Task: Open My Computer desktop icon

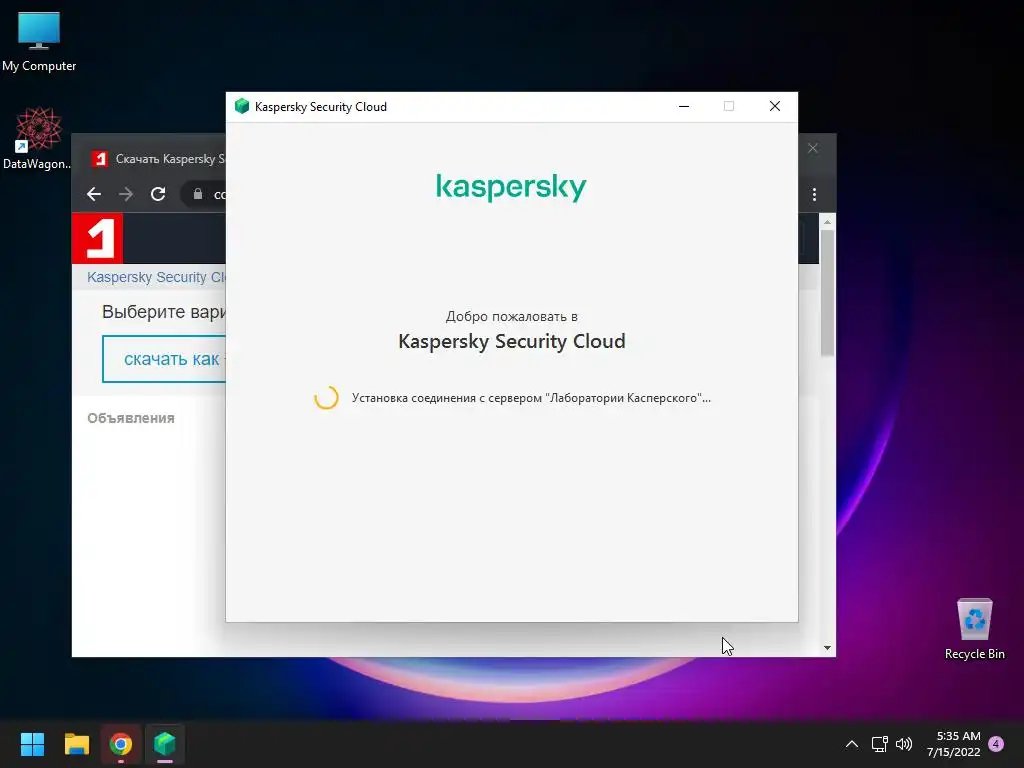Action: pyautogui.click(x=39, y=41)
